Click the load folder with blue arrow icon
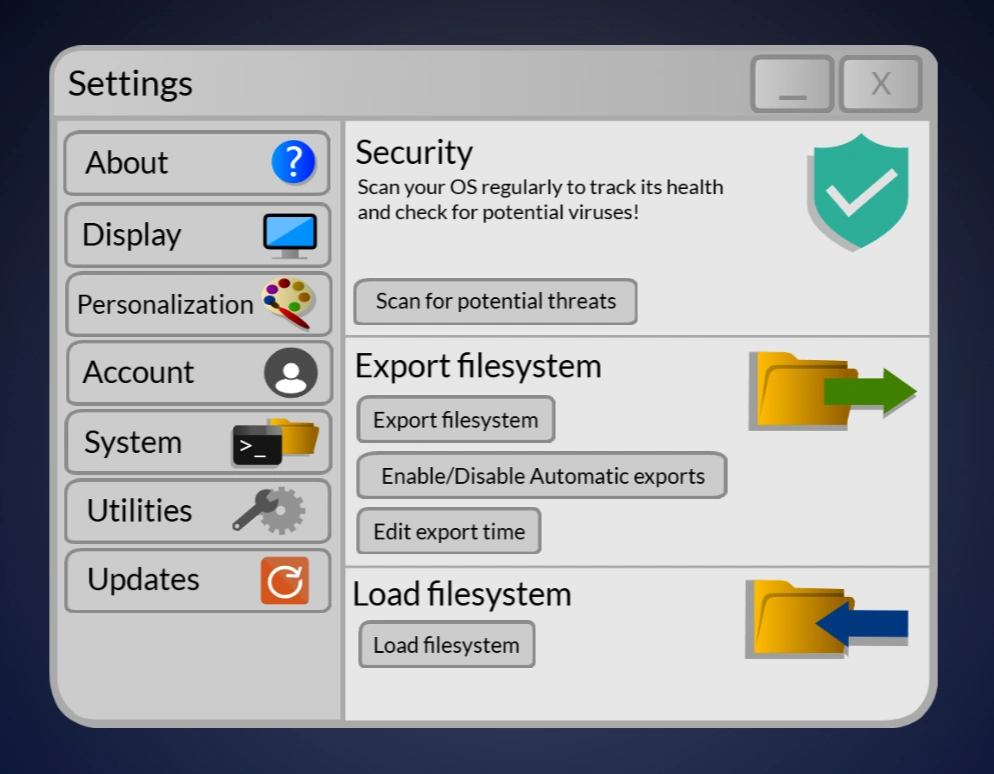 (x=825, y=620)
